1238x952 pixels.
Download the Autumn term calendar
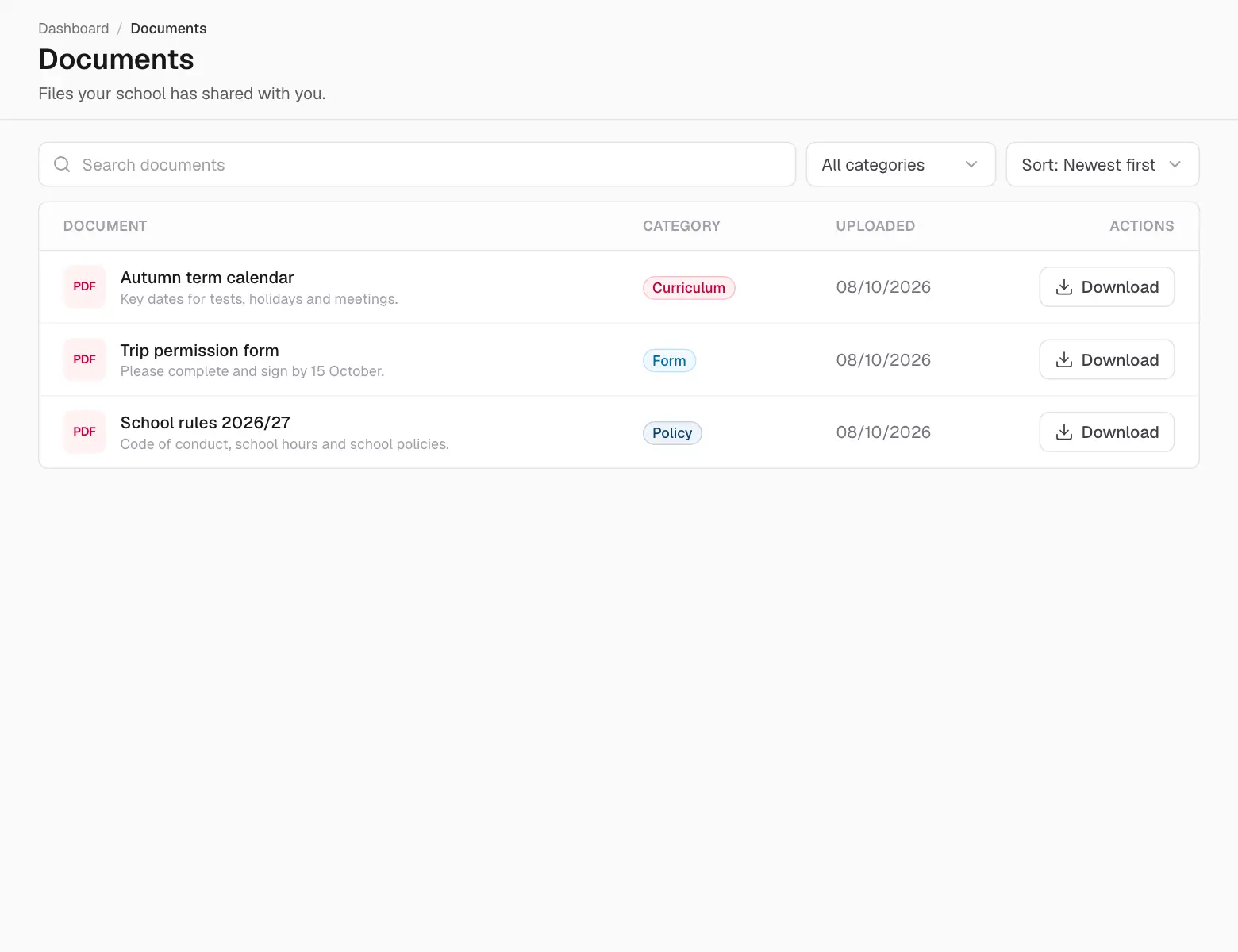pos(1107,286)
